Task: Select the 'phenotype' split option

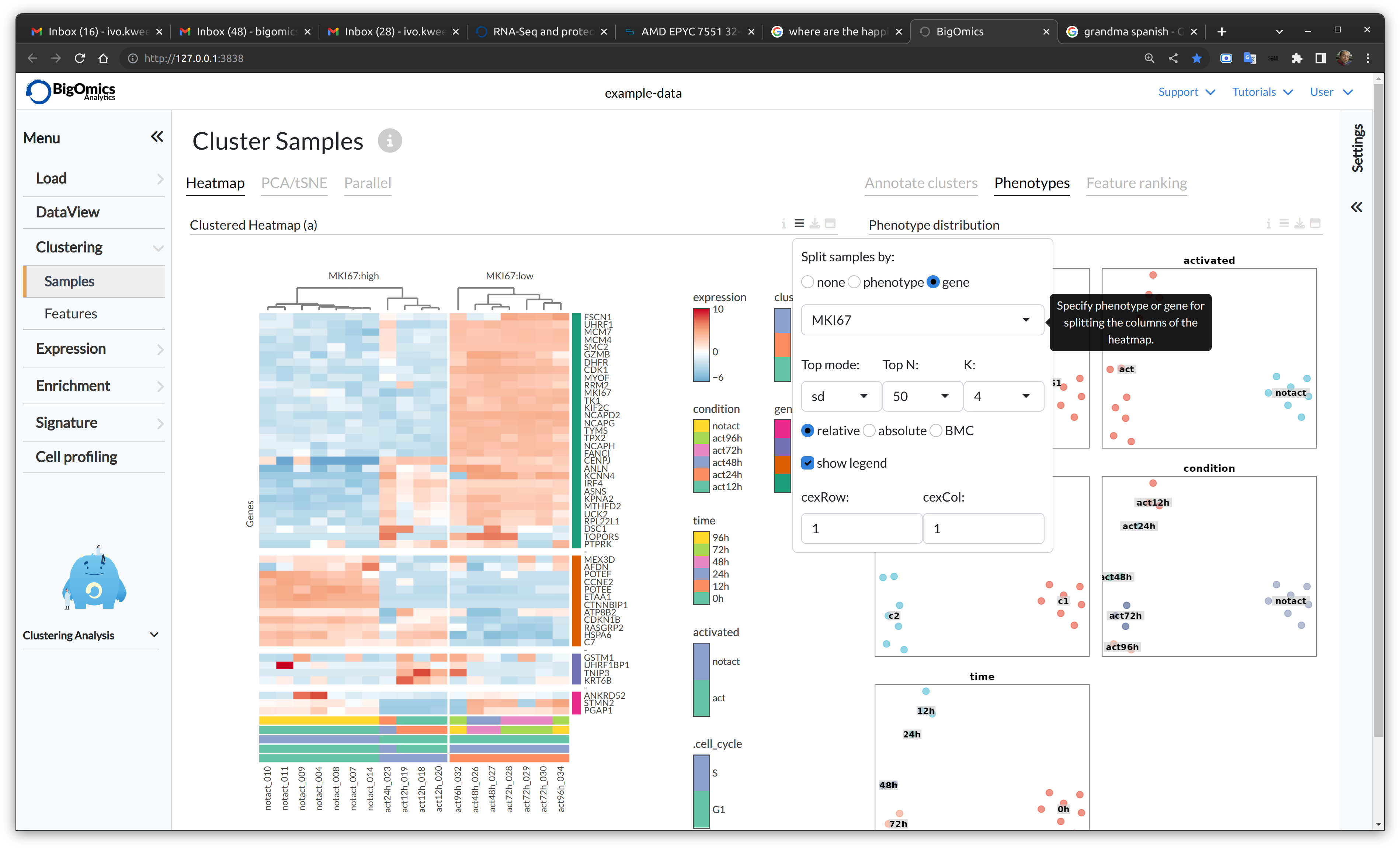Action: [854, 282]
